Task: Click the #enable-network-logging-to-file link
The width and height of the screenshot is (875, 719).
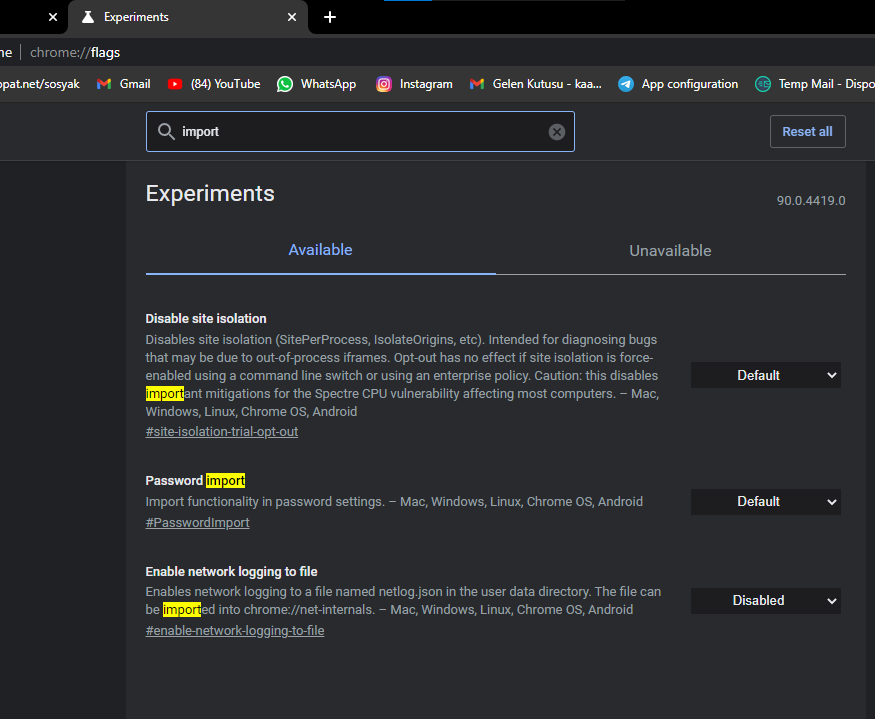Action: click(235, 631)
